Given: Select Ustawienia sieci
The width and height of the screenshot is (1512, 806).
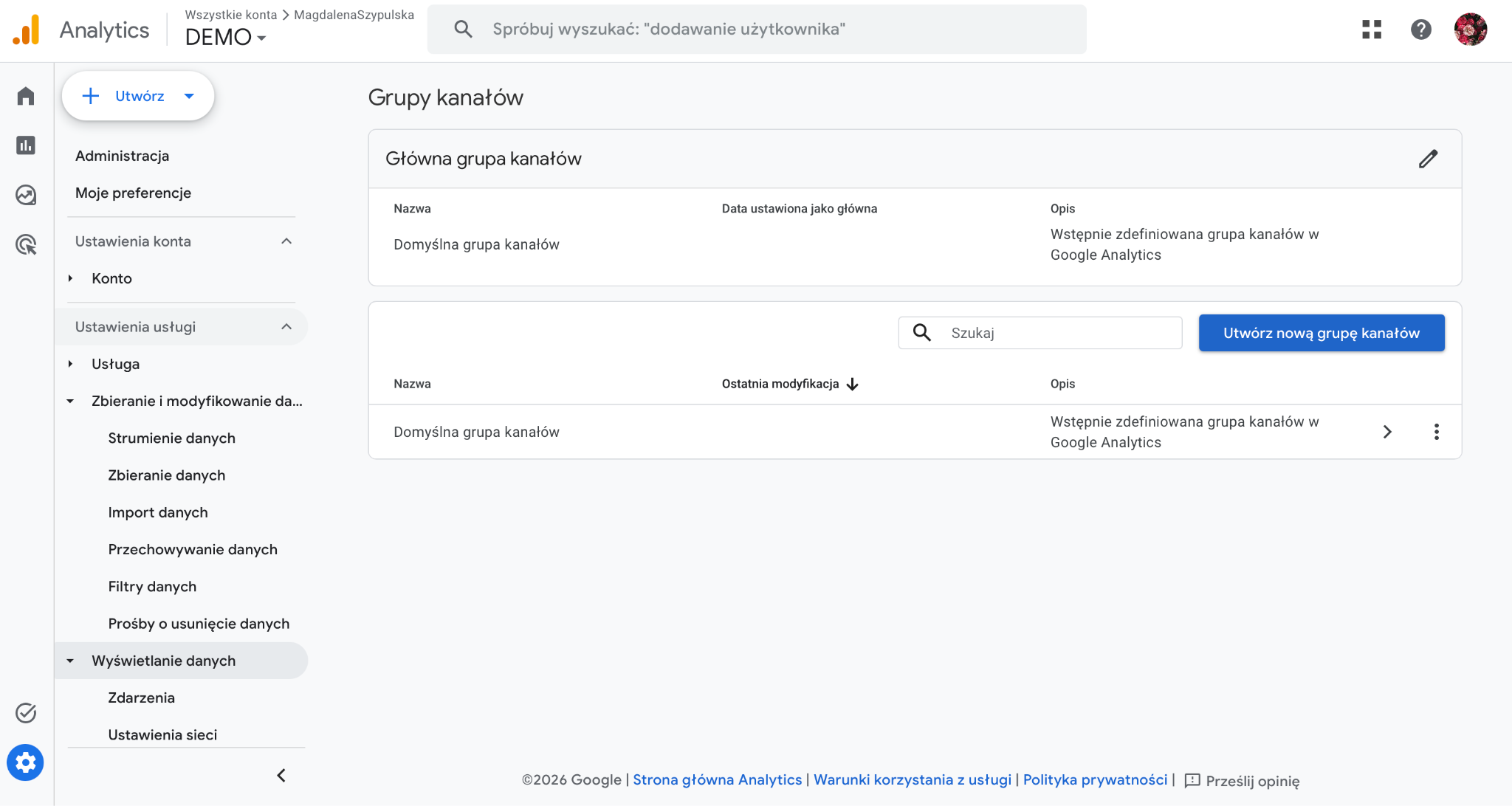Looking at the screenshot, I should [162, 735].
